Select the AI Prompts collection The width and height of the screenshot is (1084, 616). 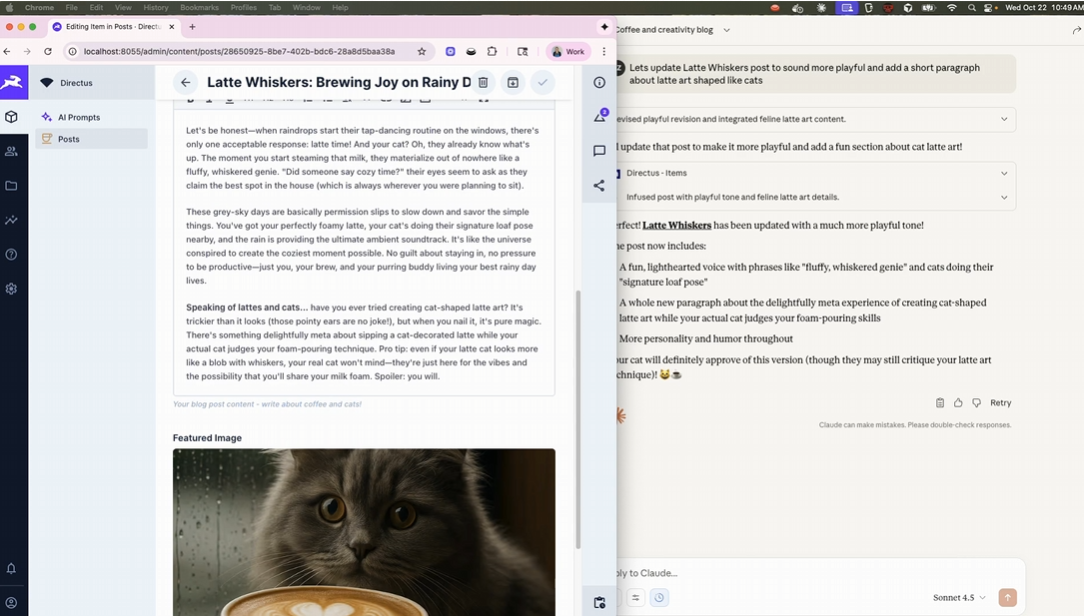91,117
